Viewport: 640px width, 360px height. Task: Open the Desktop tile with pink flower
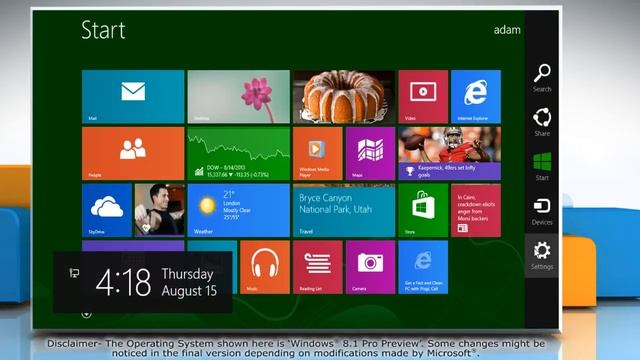tap(238, 97)
